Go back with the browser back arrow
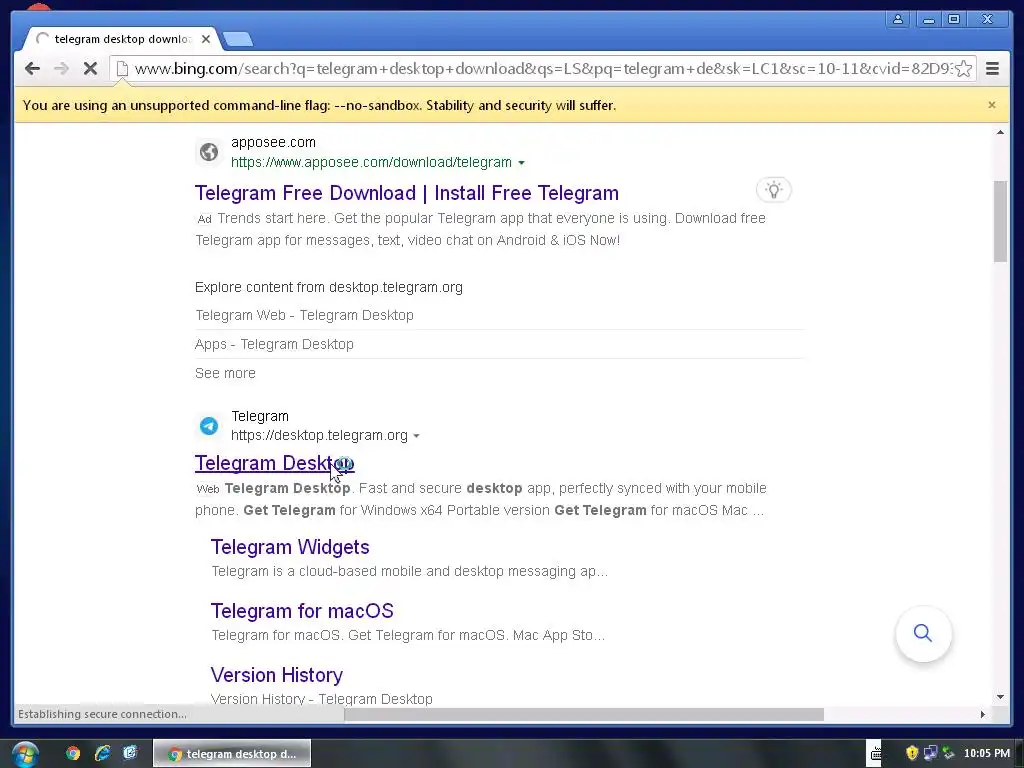Screen dimensions: 1024x768 [x=32, y=69]
